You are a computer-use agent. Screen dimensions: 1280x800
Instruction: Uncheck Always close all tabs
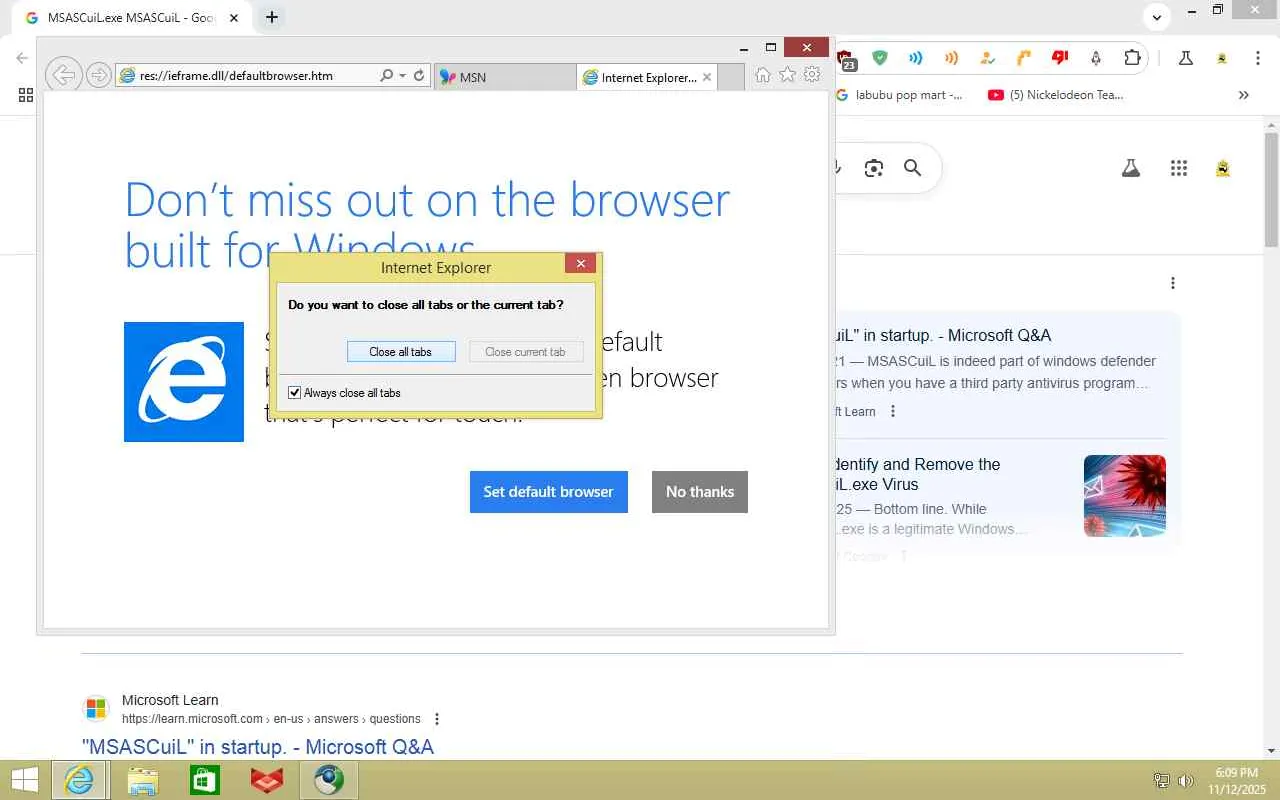[x=294, y=393]
